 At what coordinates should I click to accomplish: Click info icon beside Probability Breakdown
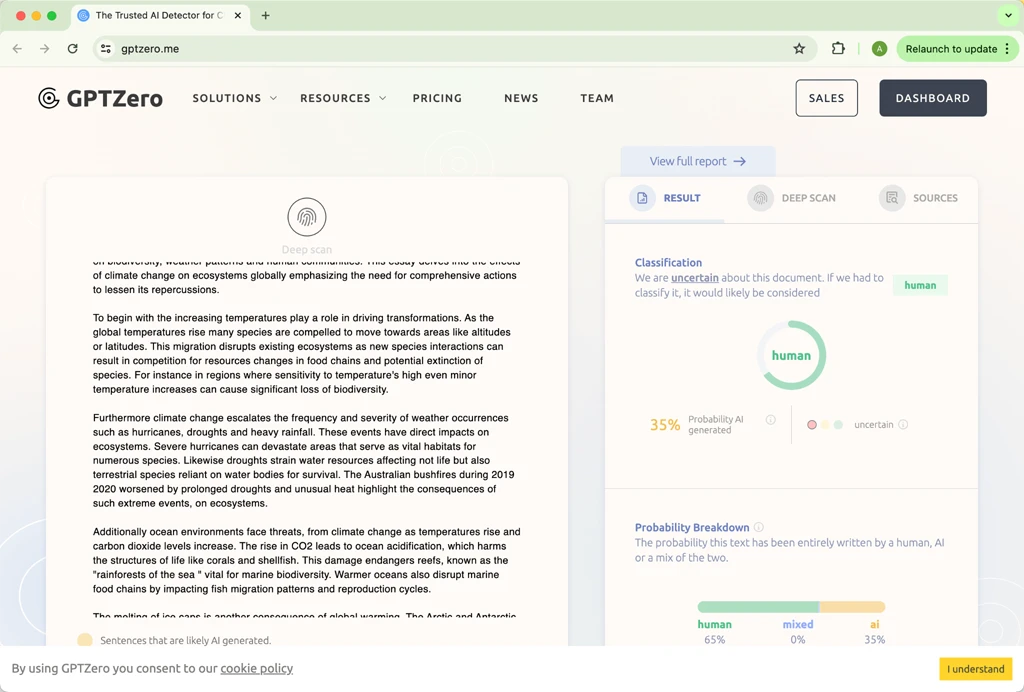click(x=759, y=527)
